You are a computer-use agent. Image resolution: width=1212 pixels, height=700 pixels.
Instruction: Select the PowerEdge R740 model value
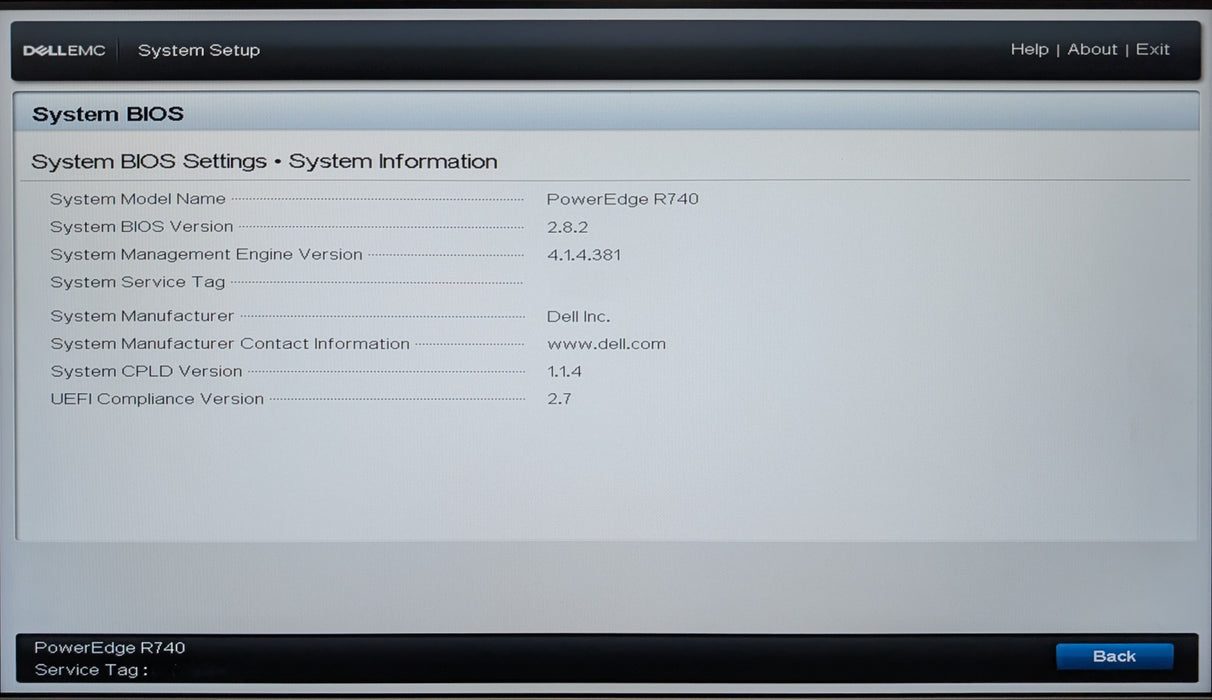(x=622, y=199)
